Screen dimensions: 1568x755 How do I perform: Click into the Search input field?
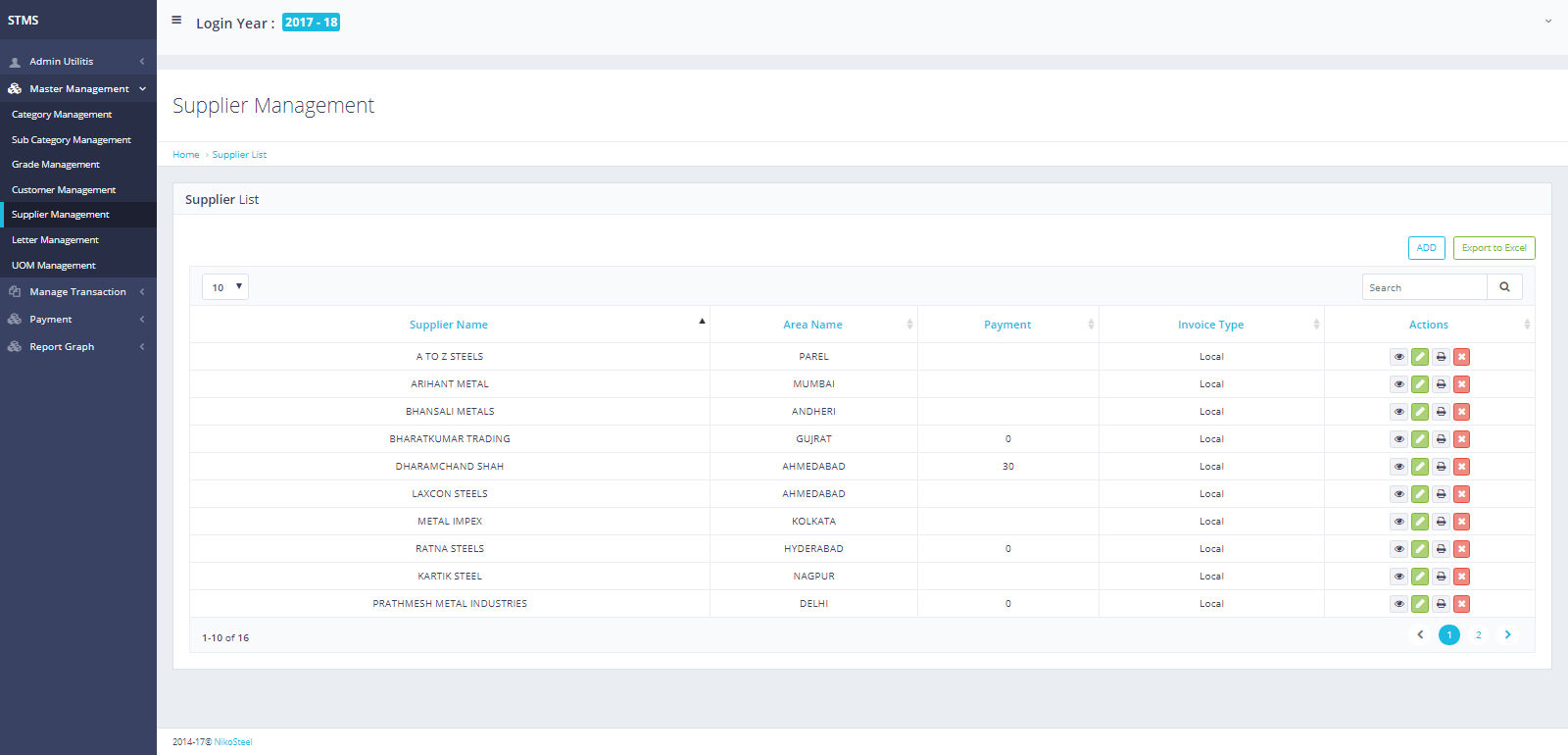point(1424,287)
